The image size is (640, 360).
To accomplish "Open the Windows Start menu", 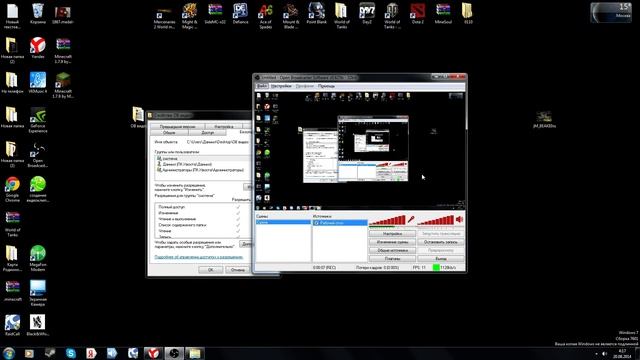I will [9, 353].
